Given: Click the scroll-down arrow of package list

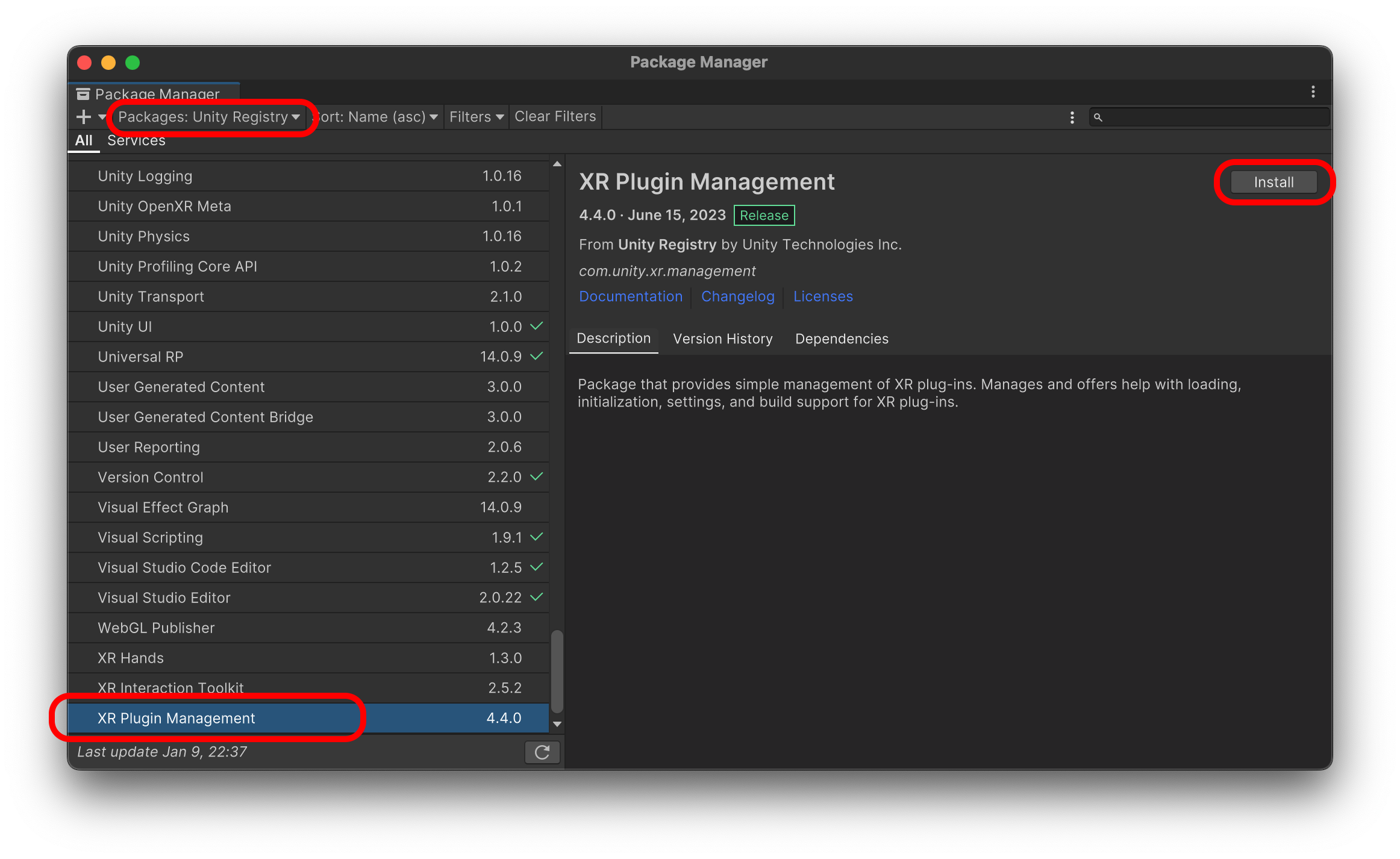Looking at the screenshot, I should click(x=557, y=724).
